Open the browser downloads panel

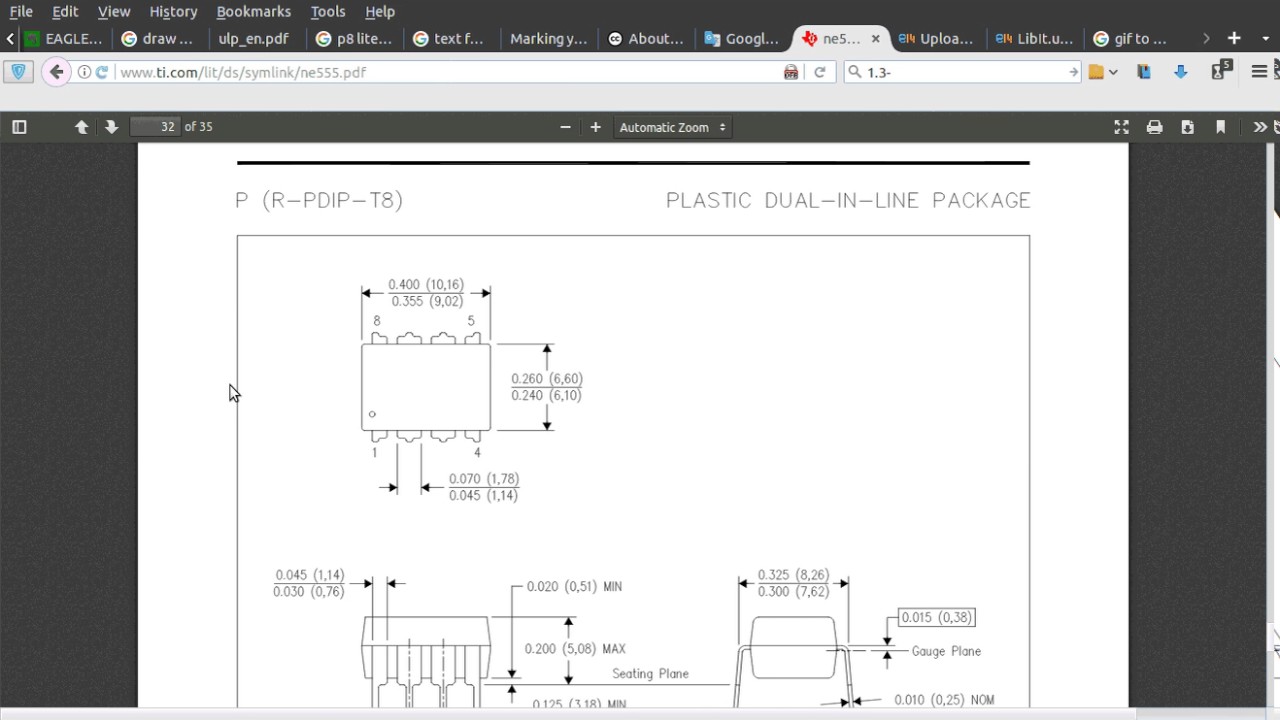1181,72
